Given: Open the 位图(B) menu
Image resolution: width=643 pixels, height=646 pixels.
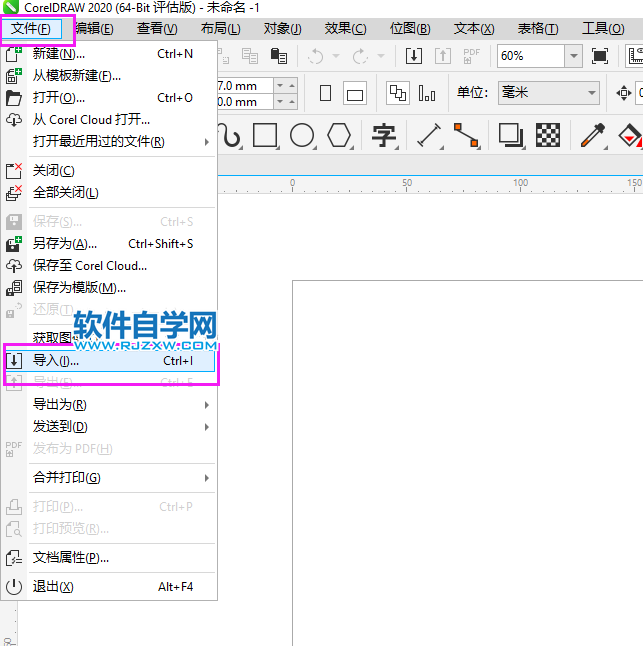Looking at the screenshot, I should coord(410,29).
